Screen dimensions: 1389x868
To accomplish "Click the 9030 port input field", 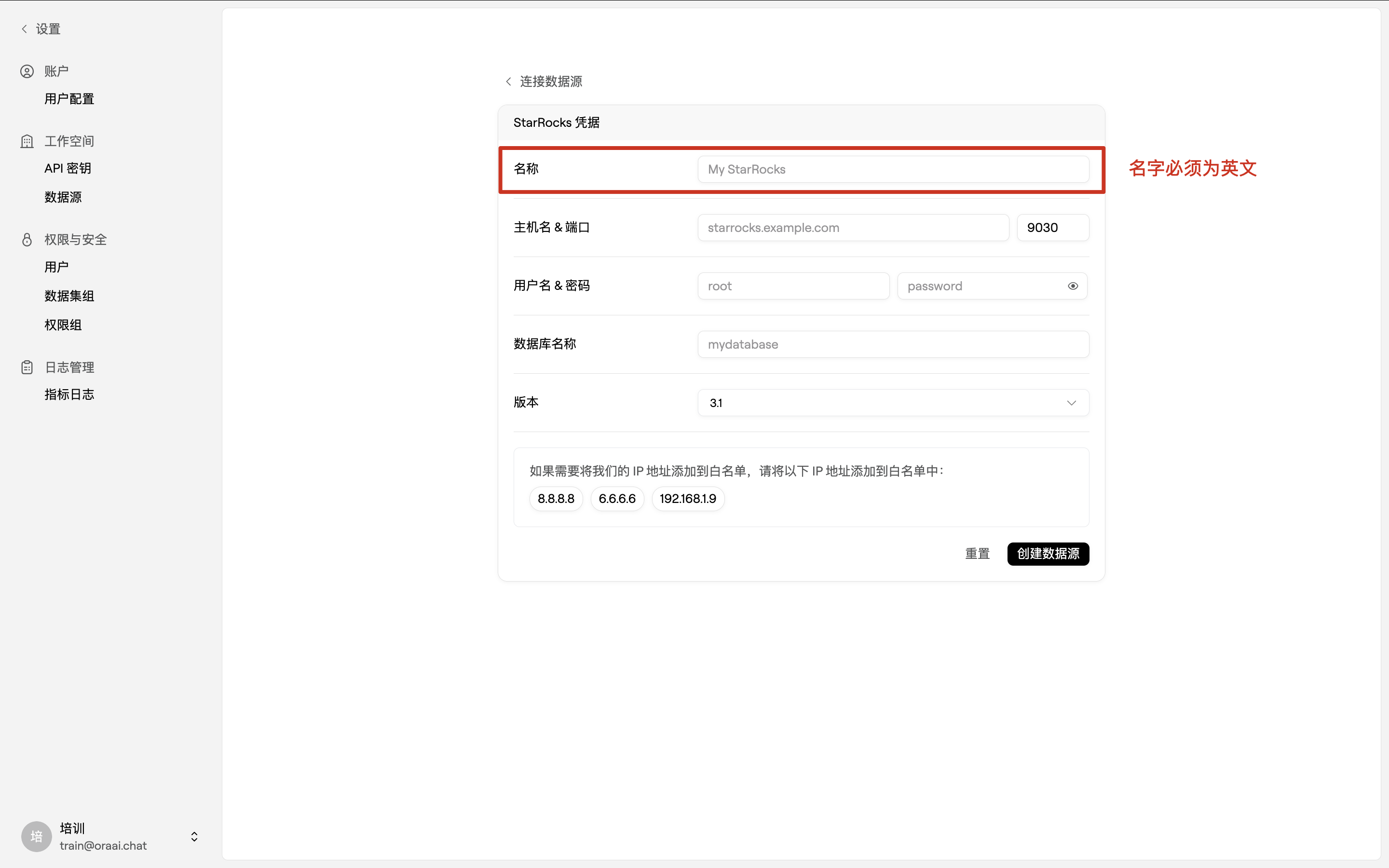I will pyautogui.click(x=1053, y=227).
